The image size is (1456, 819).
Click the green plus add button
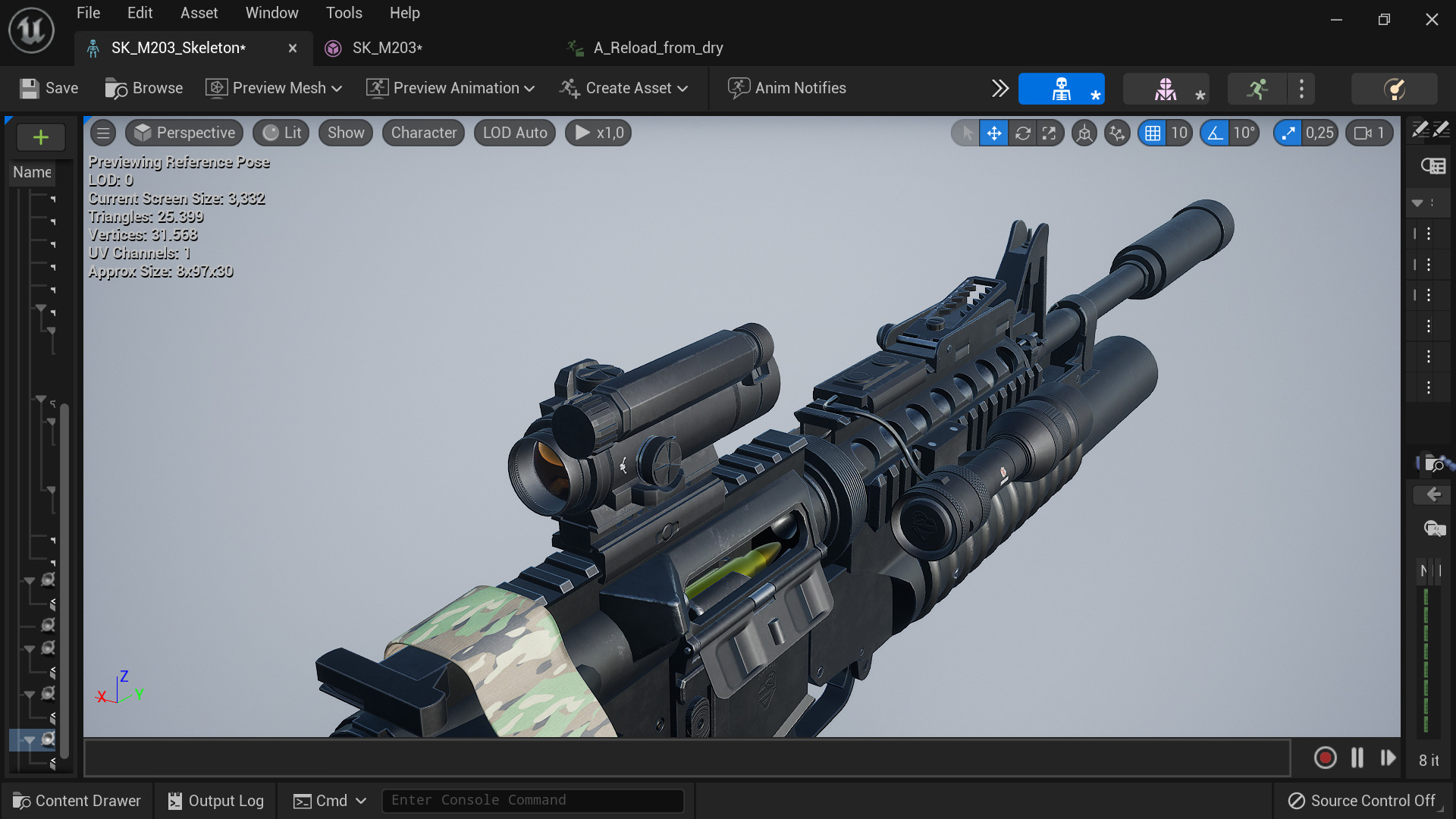pyautogui.click(x=41, y=137)
